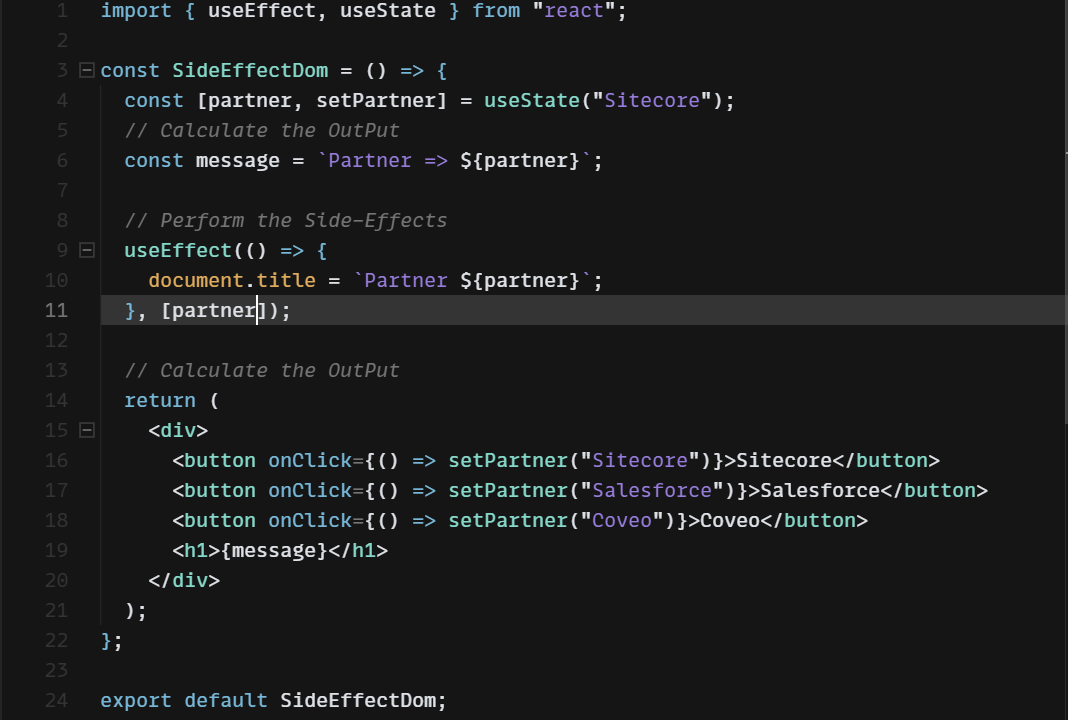Click the "Sitecore" string inside useState call
Viewport: 1068px width, 720px height.
(652, 100)
